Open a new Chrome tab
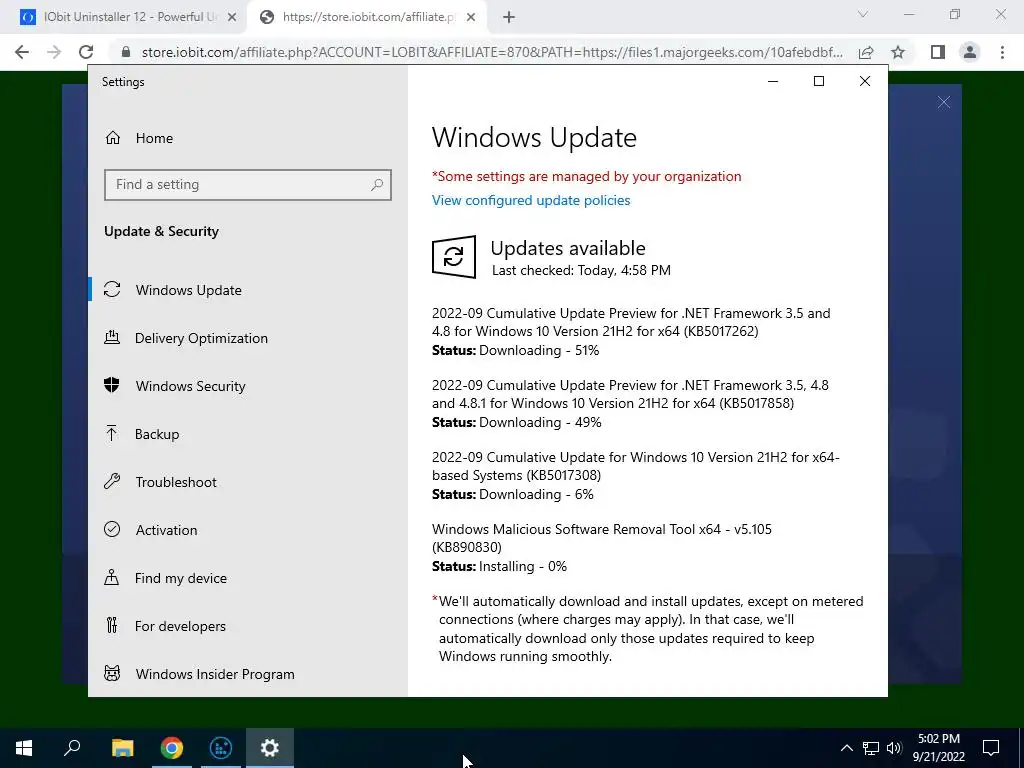 [509, 18]
